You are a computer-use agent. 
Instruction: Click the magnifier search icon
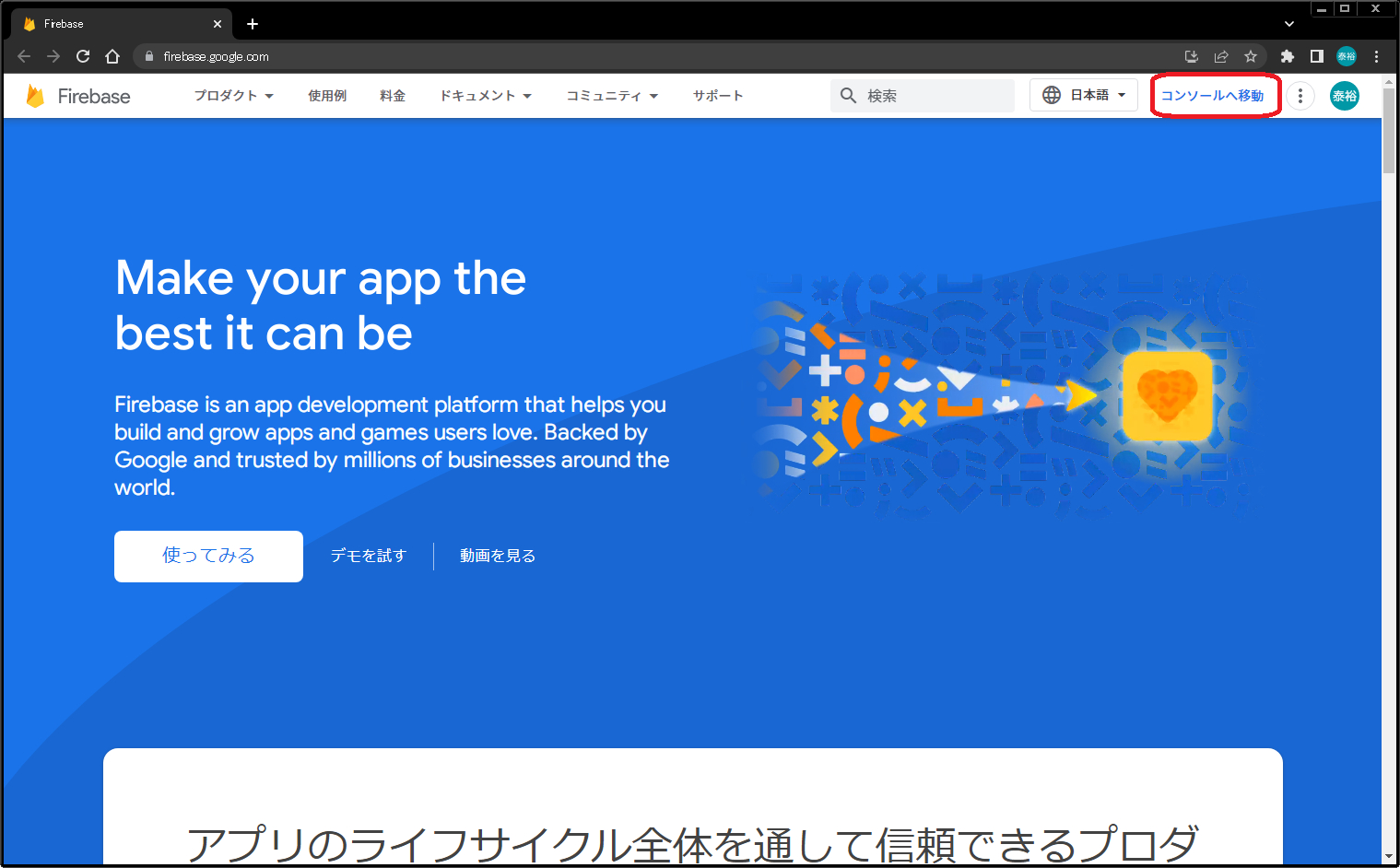(x=849, y=96)
